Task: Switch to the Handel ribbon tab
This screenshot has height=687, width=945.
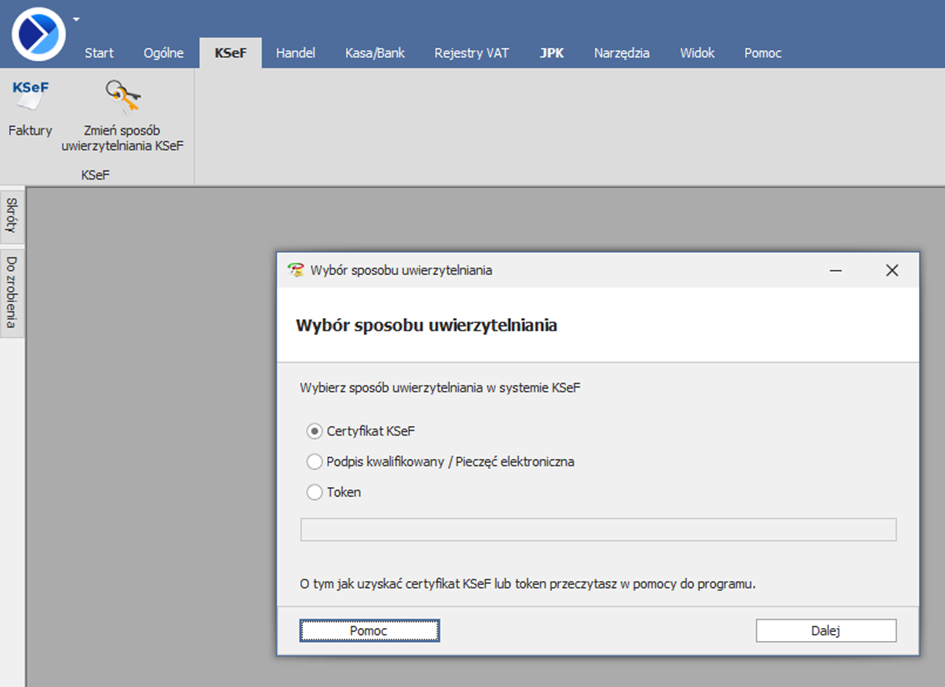Action: [295, 53]
